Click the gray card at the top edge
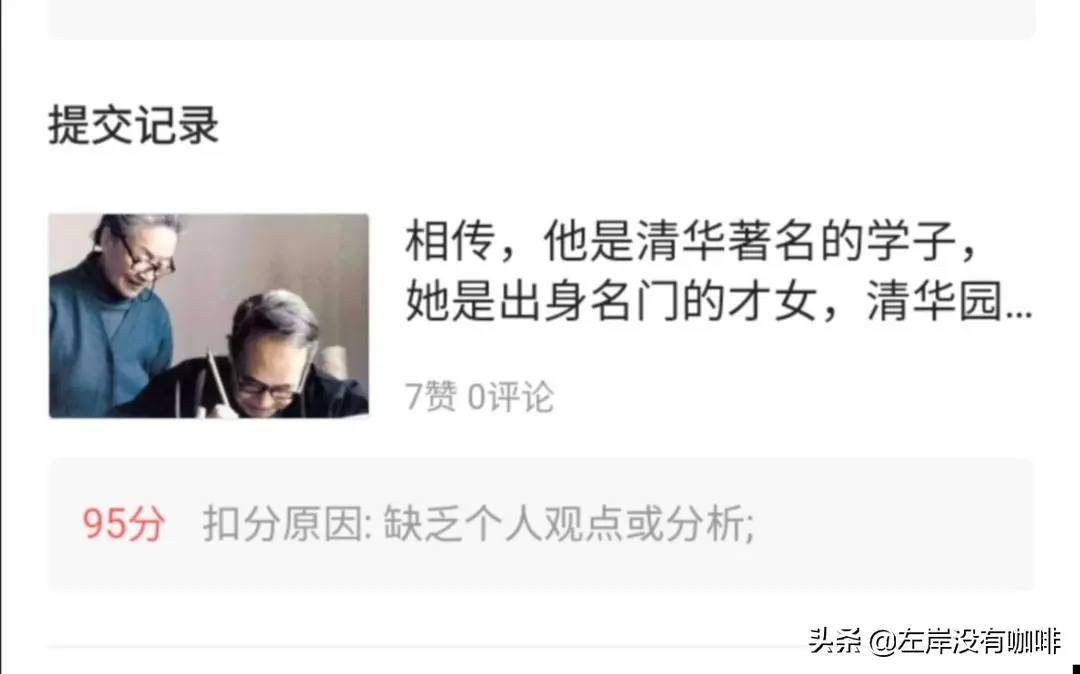This screenshot has width=1080, height=674. (541, 19)
